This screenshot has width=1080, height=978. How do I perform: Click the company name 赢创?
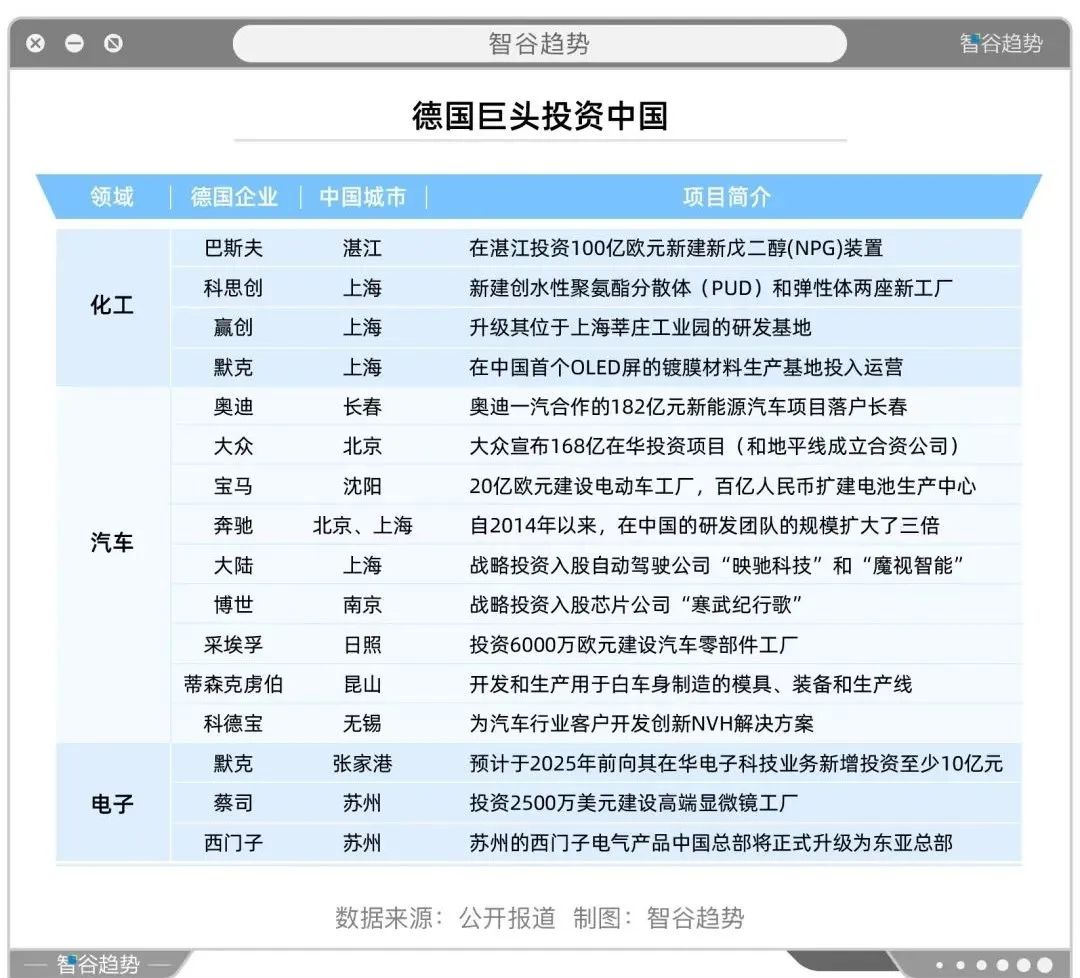click(x=233, y=327)
